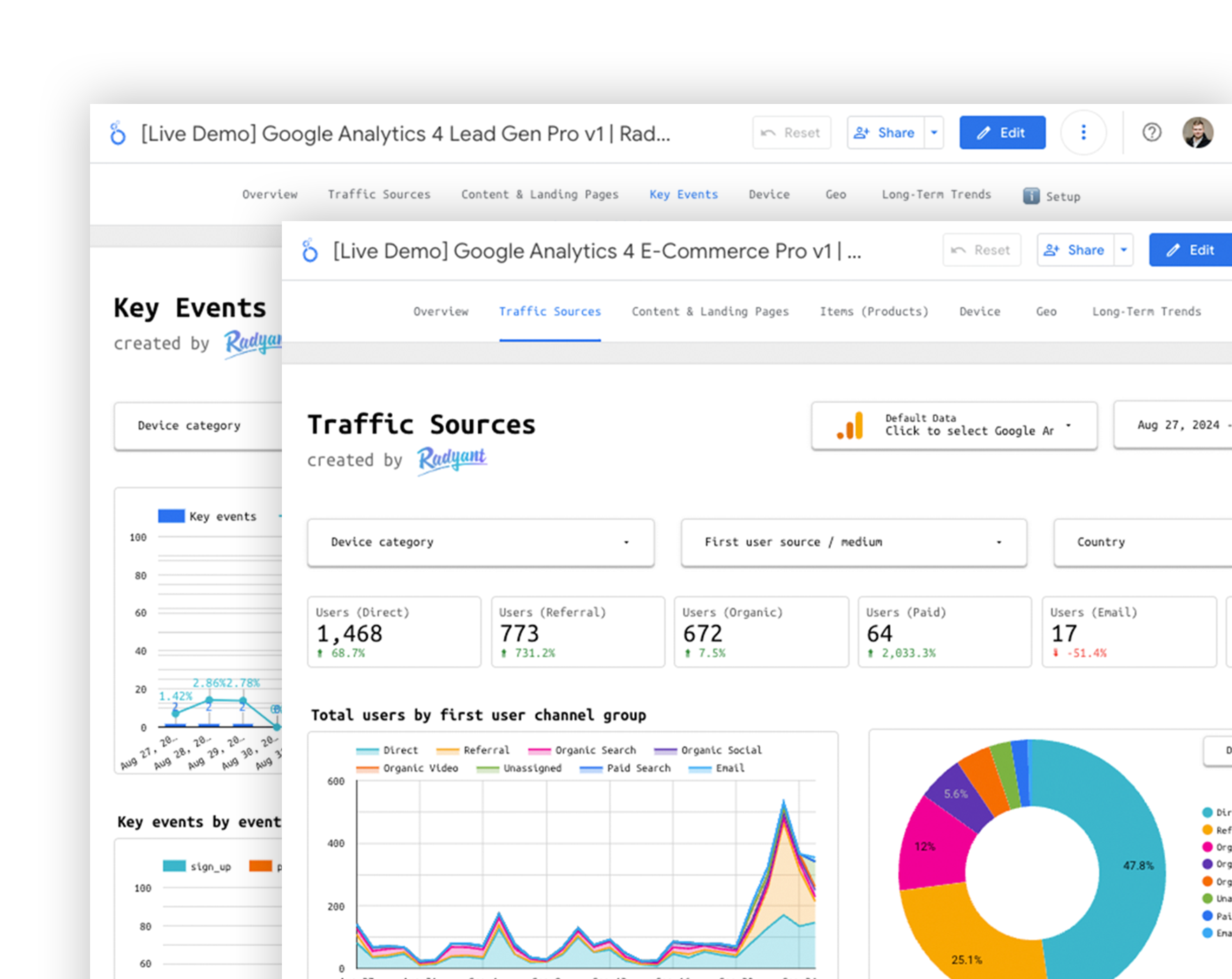Click the Default Data source selector
This screenshot has height=979, width=1232.
point(954,425)
